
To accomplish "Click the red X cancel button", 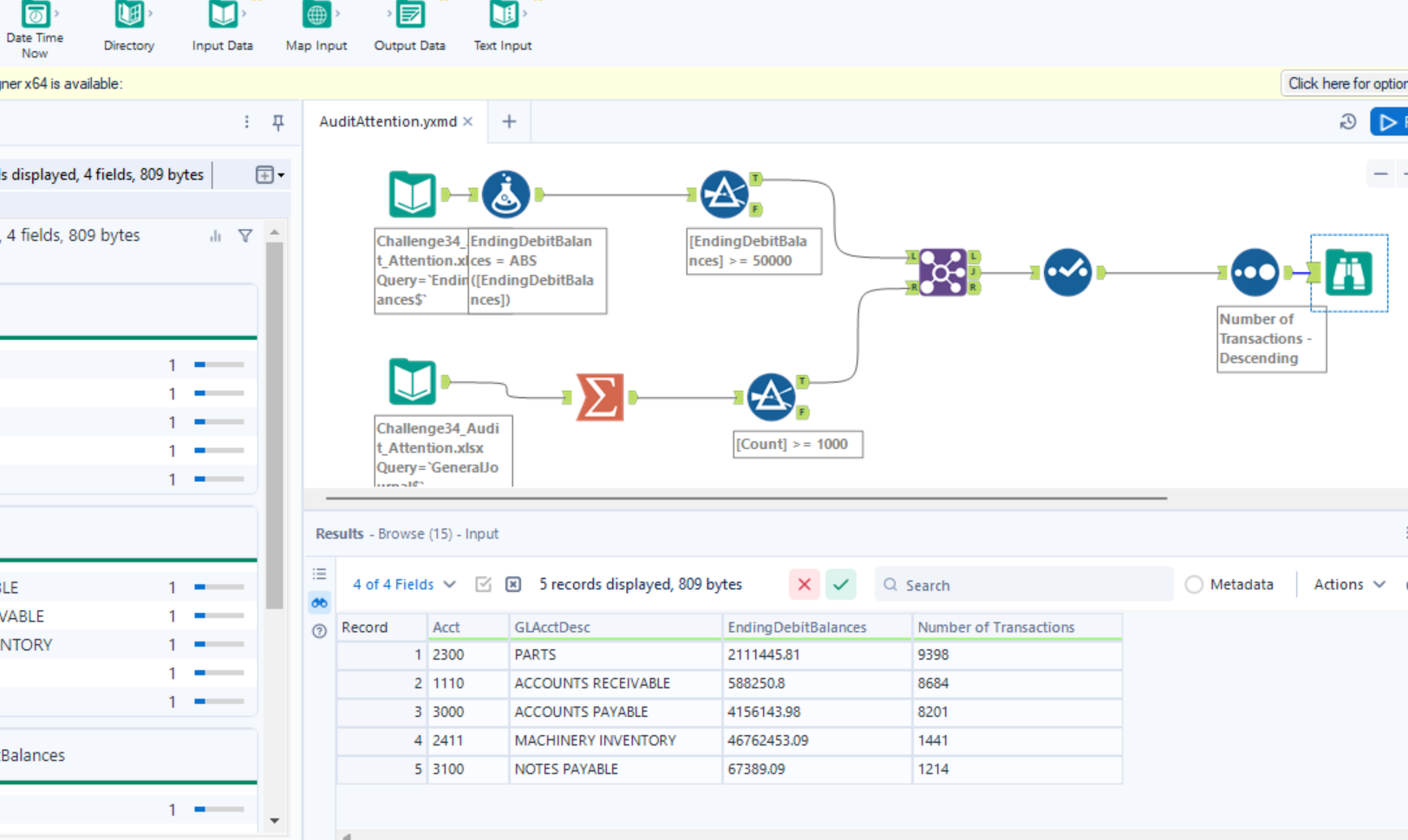I will pos(804,584).
